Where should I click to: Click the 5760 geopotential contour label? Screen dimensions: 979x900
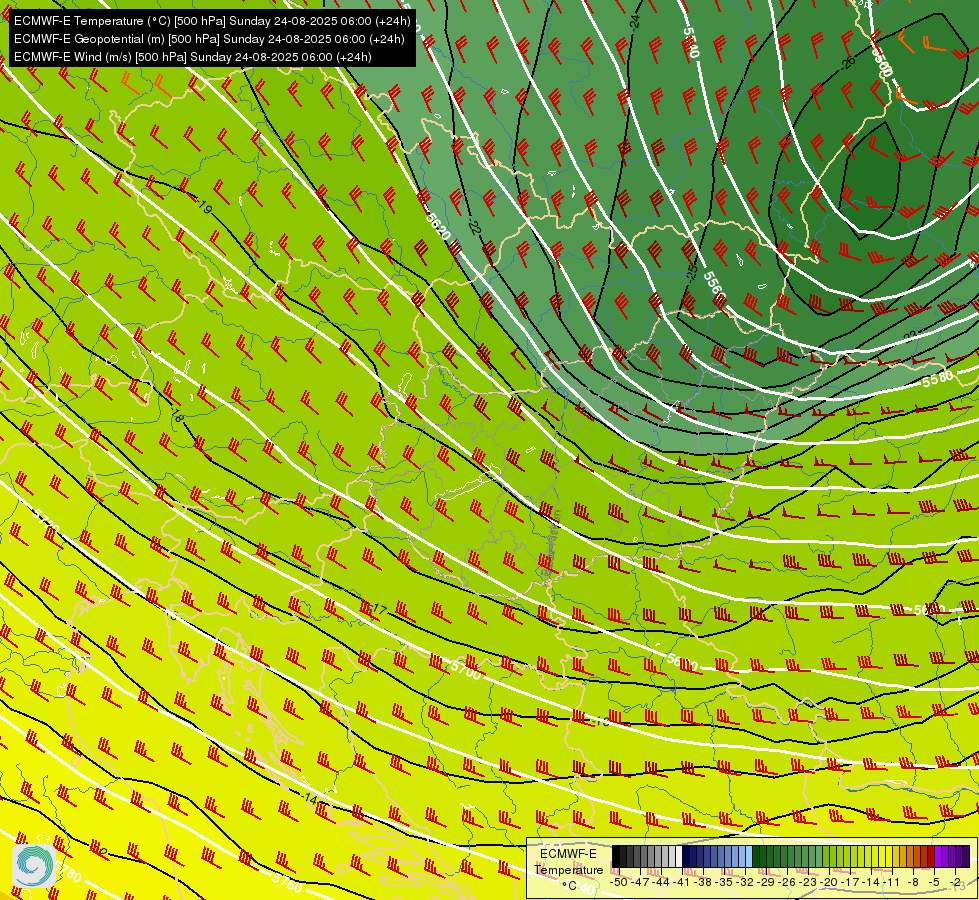click(287, 881)
